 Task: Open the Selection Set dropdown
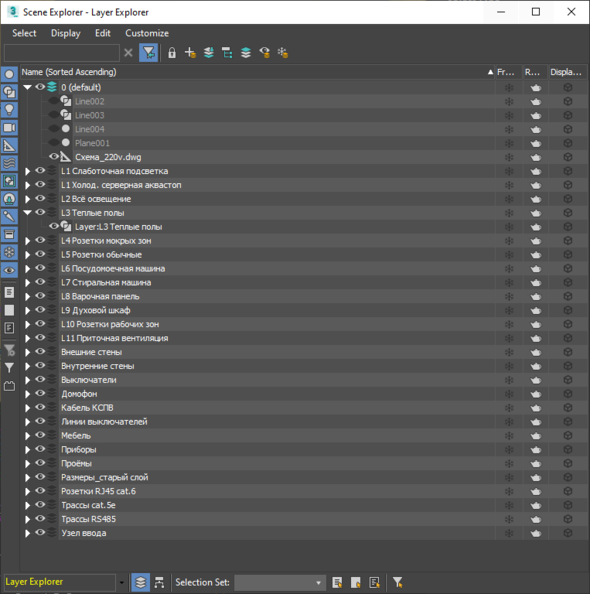coord(280,582)
